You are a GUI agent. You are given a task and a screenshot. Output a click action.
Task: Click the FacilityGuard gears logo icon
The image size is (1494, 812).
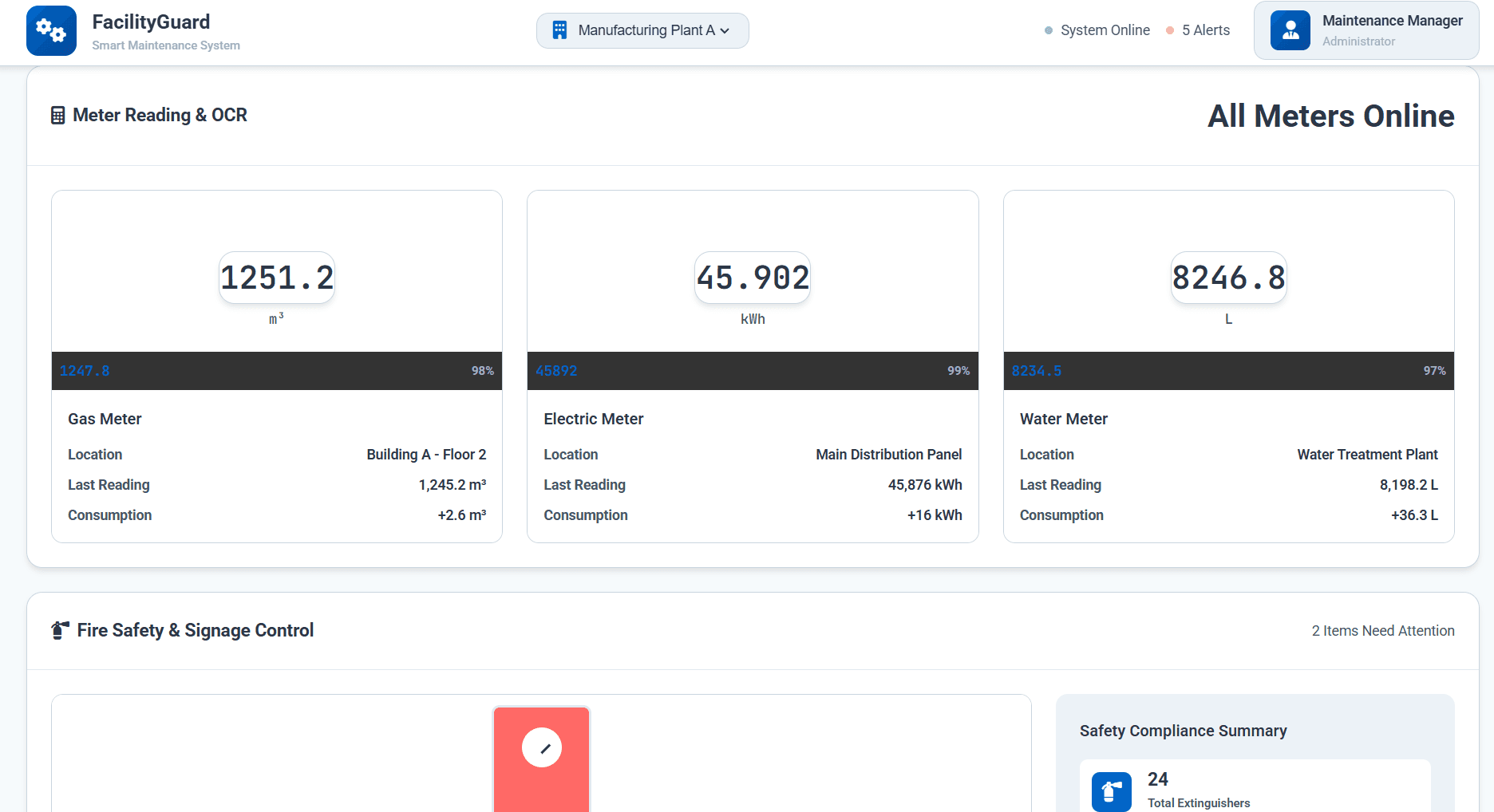click(x=51, y=31)
